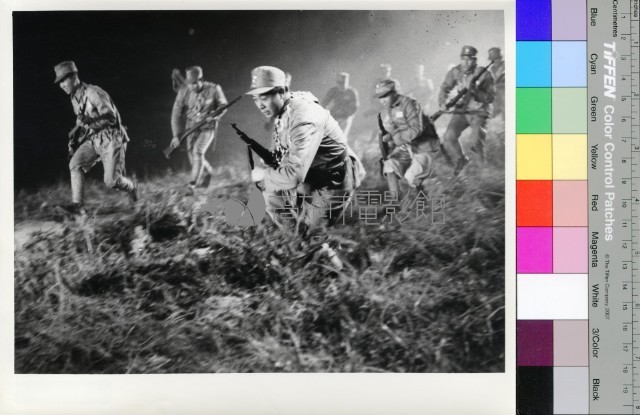Select the saturated green color patch
This screenshot has height=415, width=640.
click(x=534, y=111)
